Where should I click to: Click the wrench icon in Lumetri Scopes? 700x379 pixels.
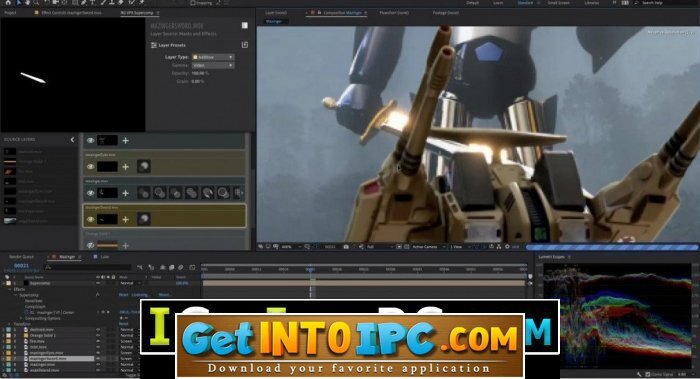pos(639,375)
